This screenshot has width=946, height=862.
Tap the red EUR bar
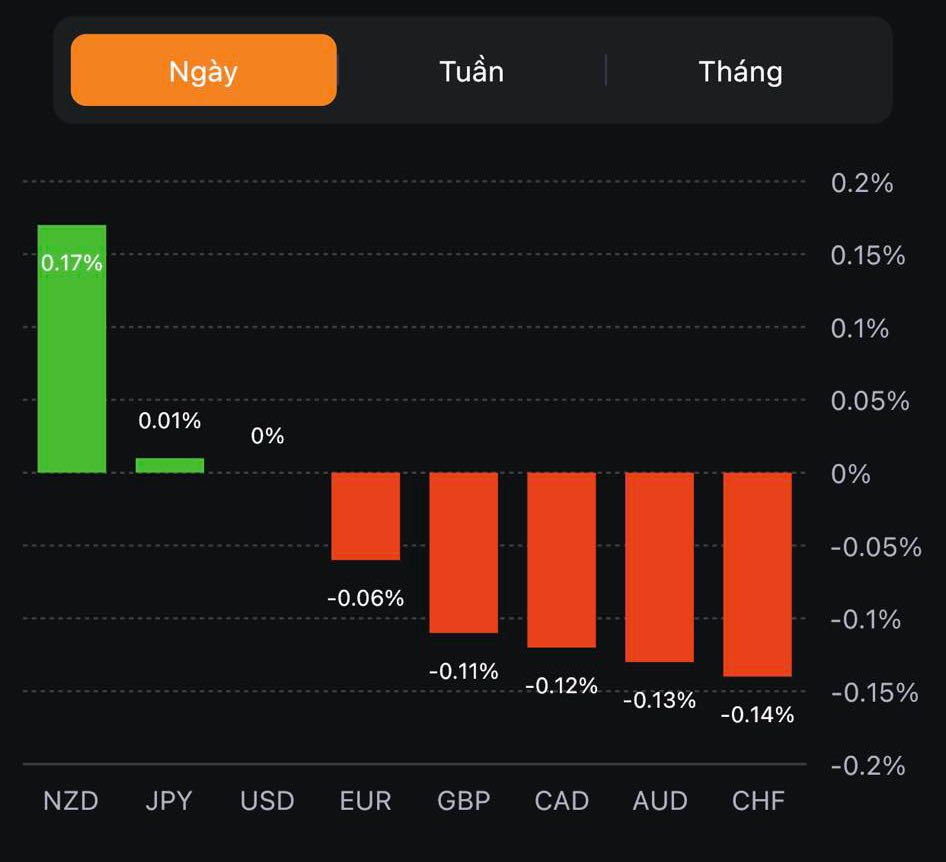[366, 516]
